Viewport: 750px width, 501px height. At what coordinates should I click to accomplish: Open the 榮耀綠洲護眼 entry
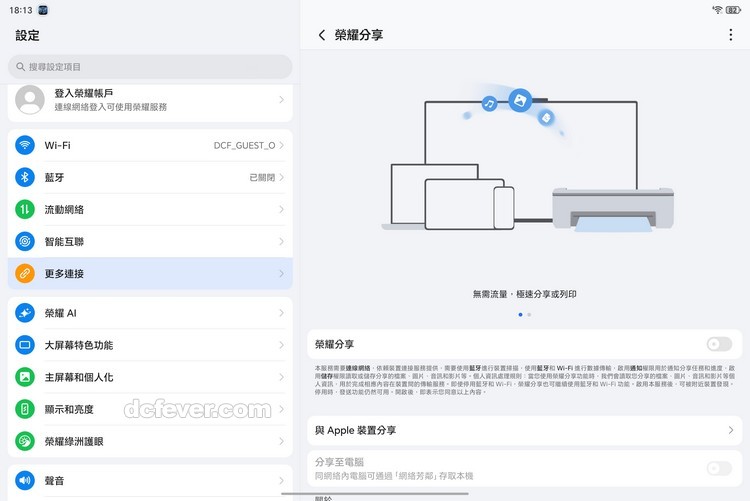tap(150, 441)
